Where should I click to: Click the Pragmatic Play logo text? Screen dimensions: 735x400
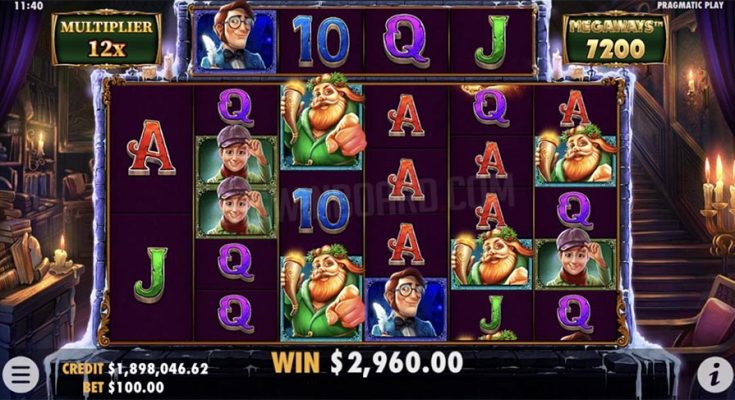(x=690, y=6)
